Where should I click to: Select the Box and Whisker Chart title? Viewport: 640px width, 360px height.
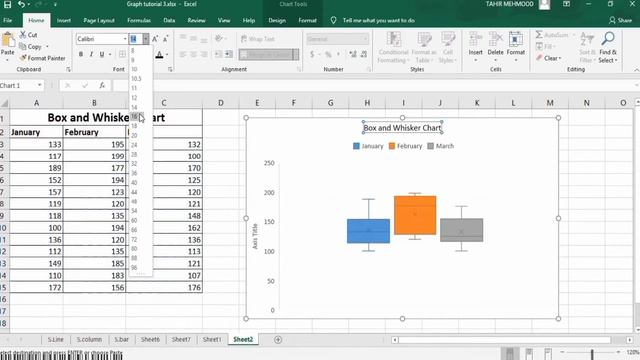point(402,128)
